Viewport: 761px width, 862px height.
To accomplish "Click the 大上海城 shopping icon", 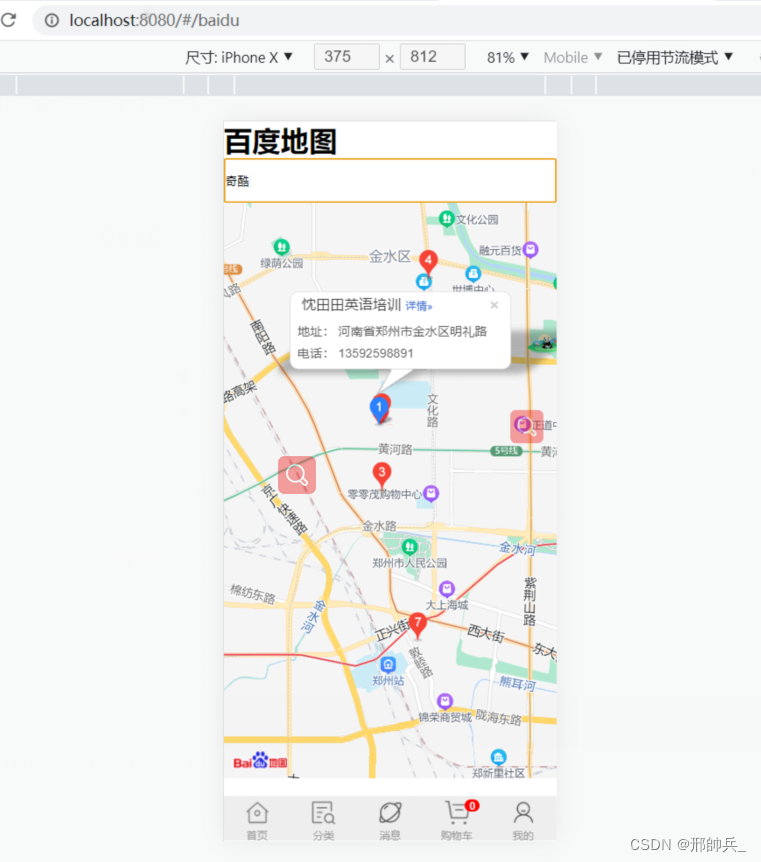I will (x=447, y=589).
